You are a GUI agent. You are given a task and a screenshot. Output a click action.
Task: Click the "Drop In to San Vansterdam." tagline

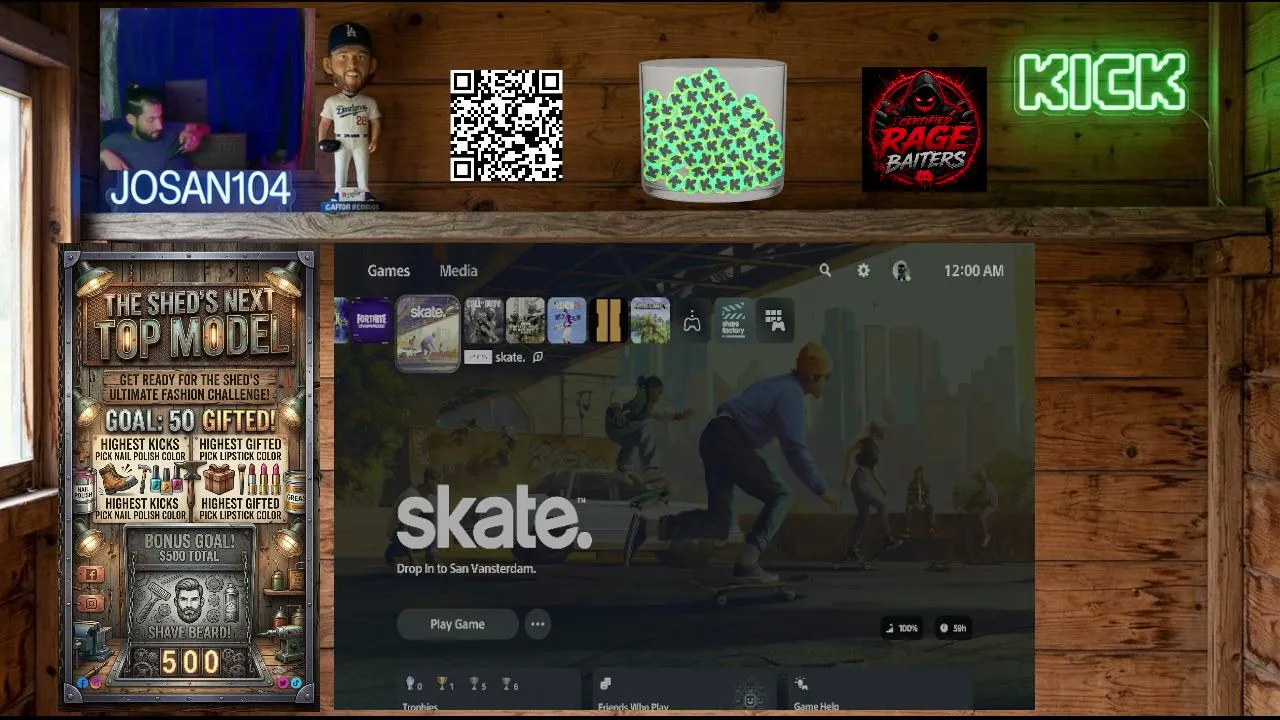pyautogui.click(x=466, y=568)
